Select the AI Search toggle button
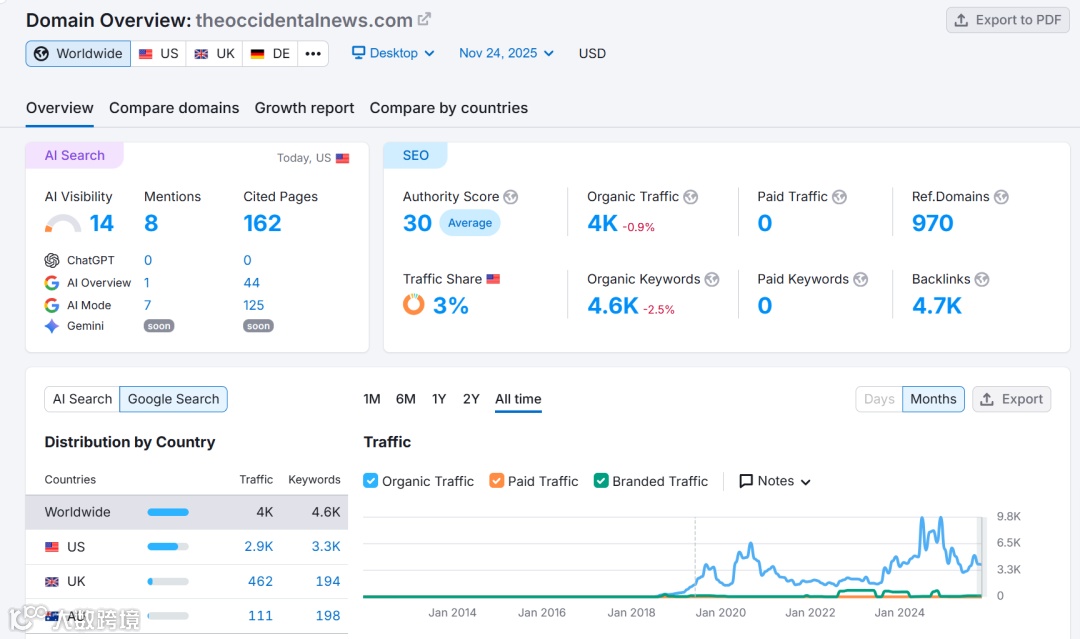Image resolution: width=1080 pixels, height=639 pixels. pyautogui.click(x=82, y=399)
